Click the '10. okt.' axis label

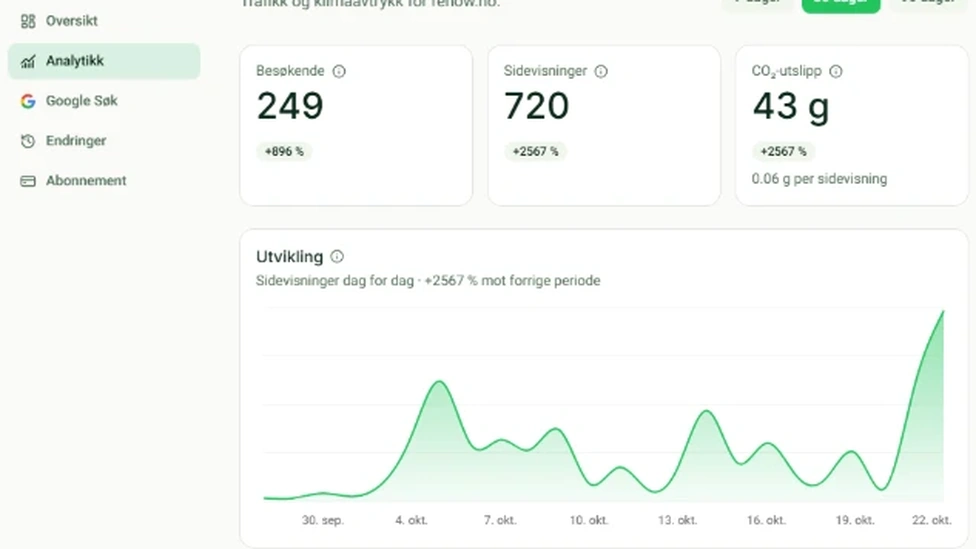click(x=589, y=520)
